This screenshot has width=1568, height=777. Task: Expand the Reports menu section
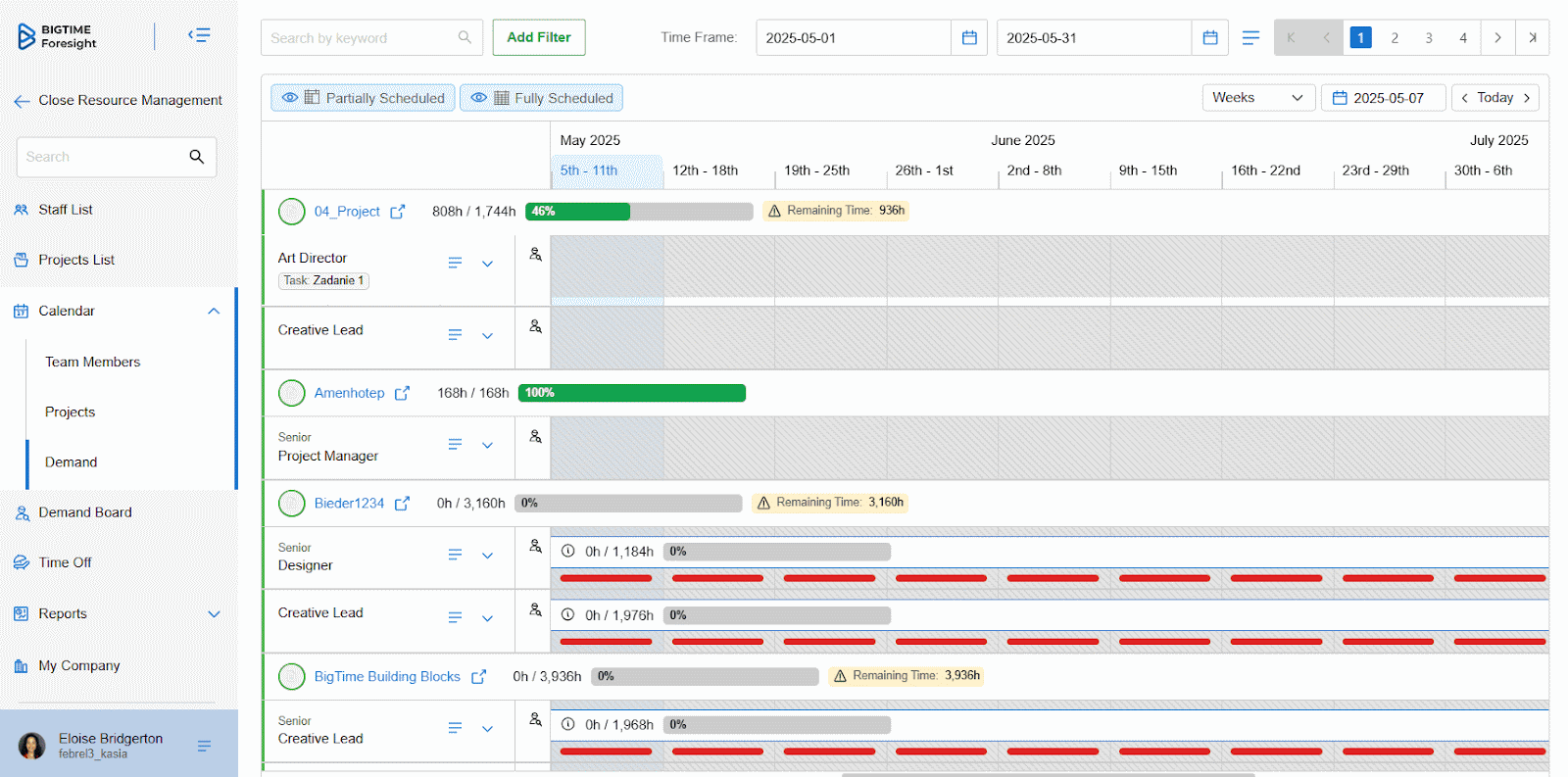pos(214,614)
